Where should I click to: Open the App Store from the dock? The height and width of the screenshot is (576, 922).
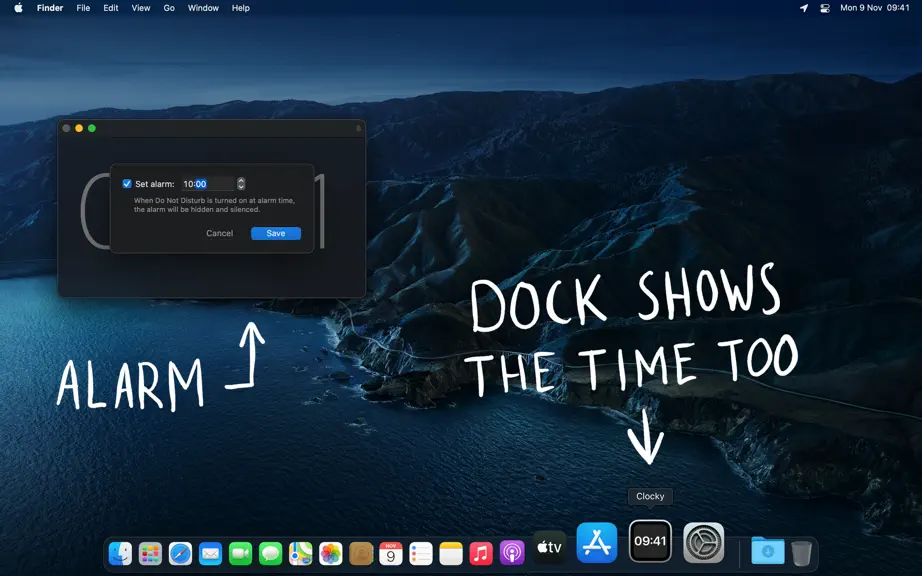596,542
